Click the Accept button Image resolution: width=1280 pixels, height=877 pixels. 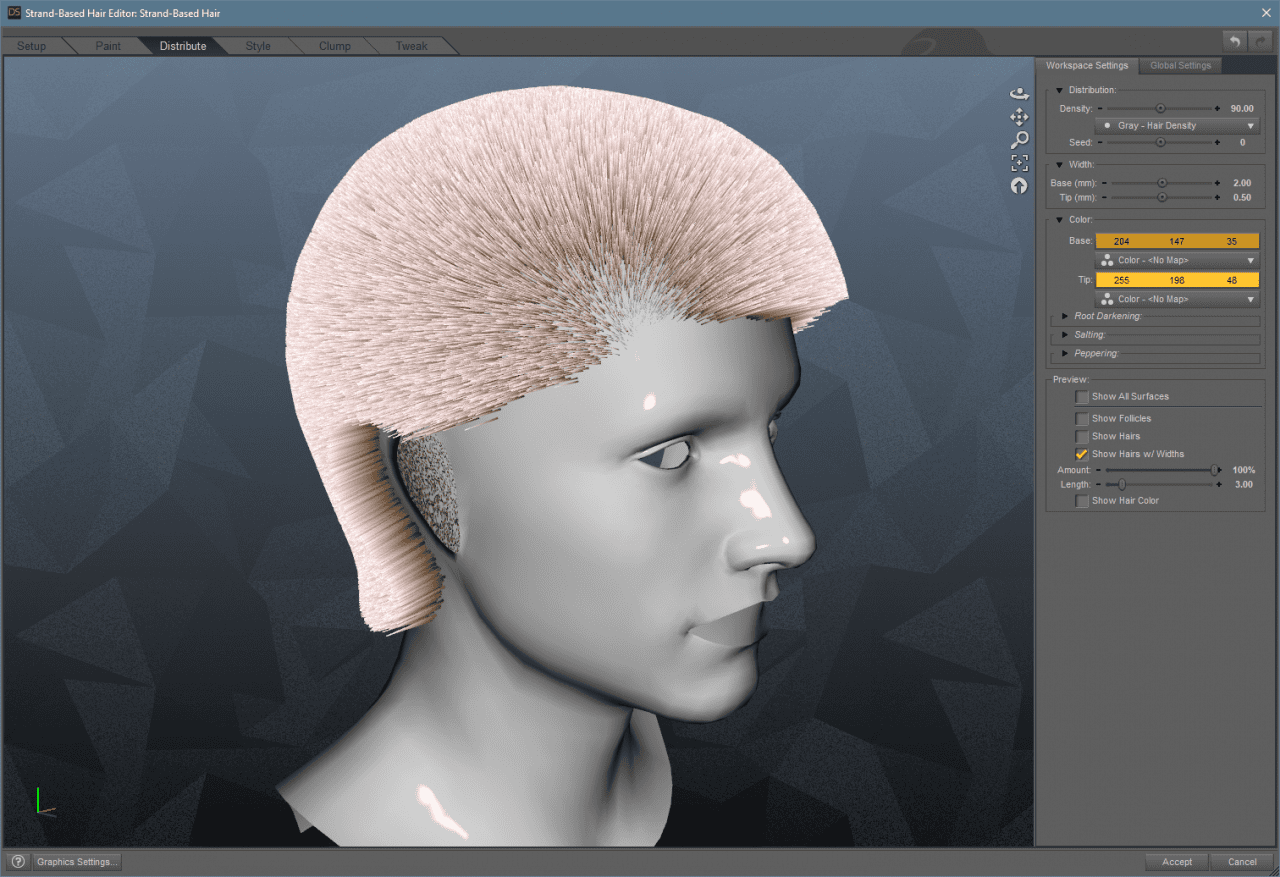pyautogui.click(x=1177, y=861)
